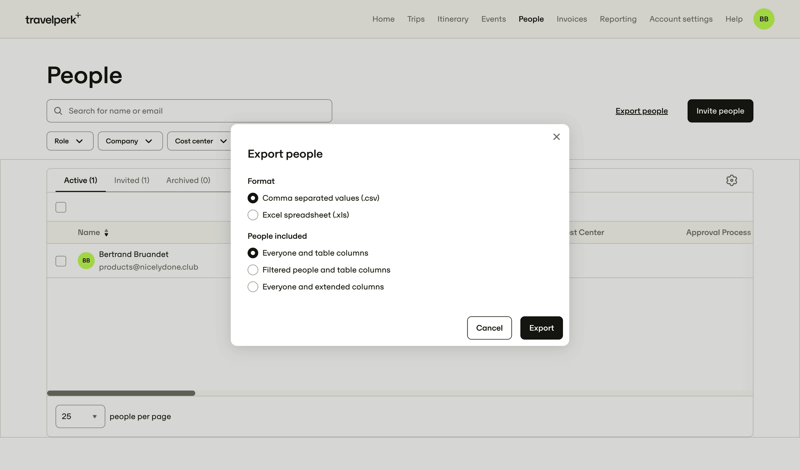
Task: Click the Approval Process column header
Action: point(718,232)
